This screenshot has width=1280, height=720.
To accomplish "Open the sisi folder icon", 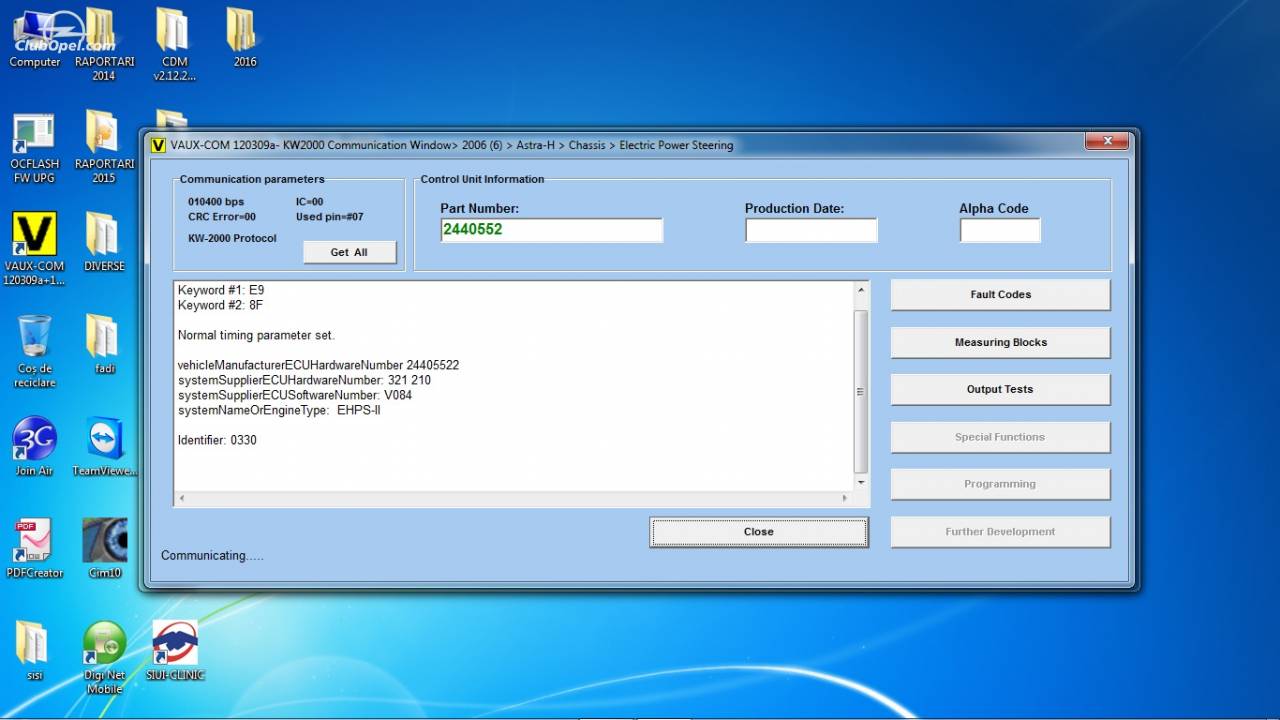I will click(x=33, y=650).
